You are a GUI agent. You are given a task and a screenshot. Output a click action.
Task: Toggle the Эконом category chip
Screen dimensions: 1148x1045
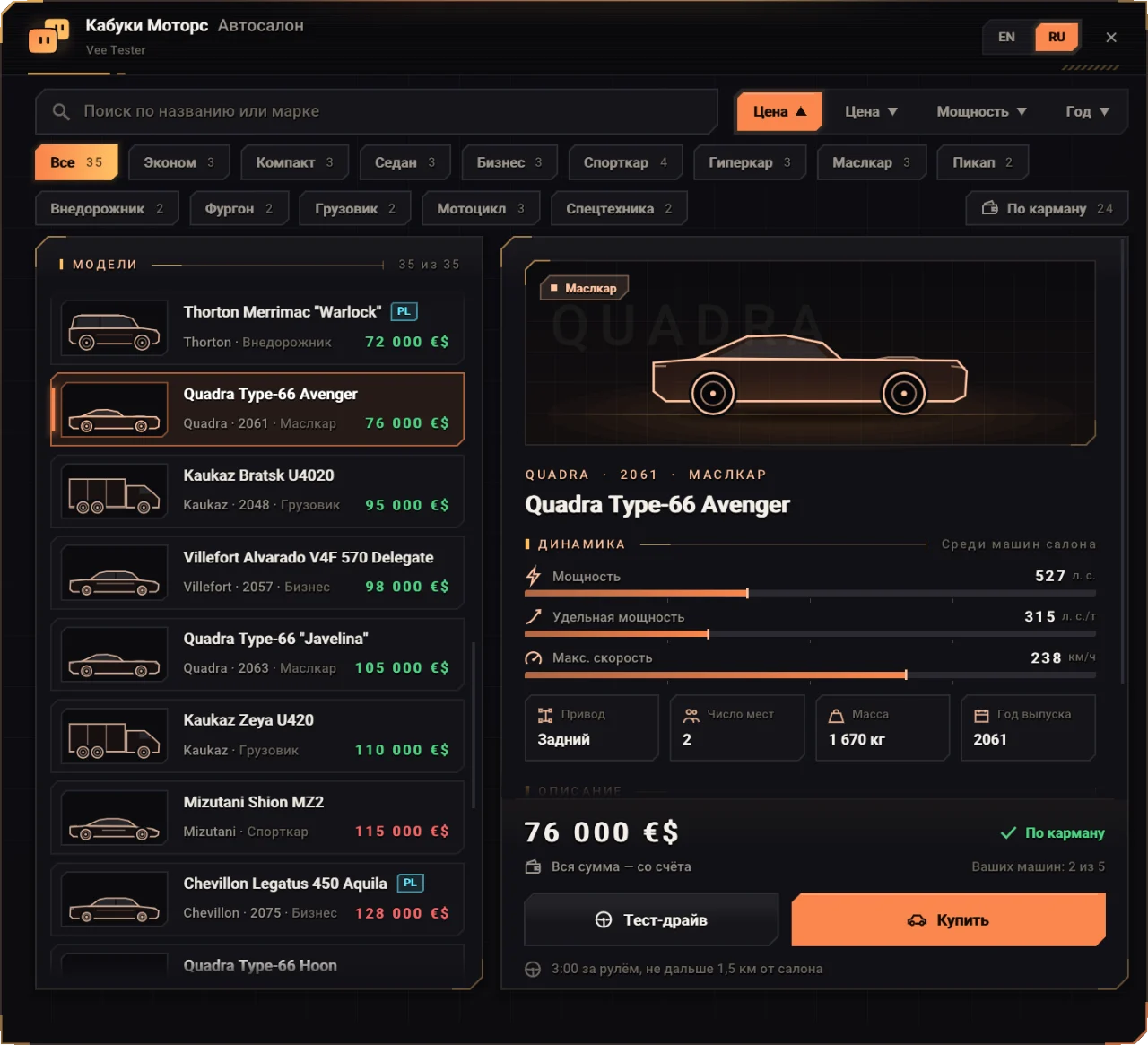pos(178,162)
